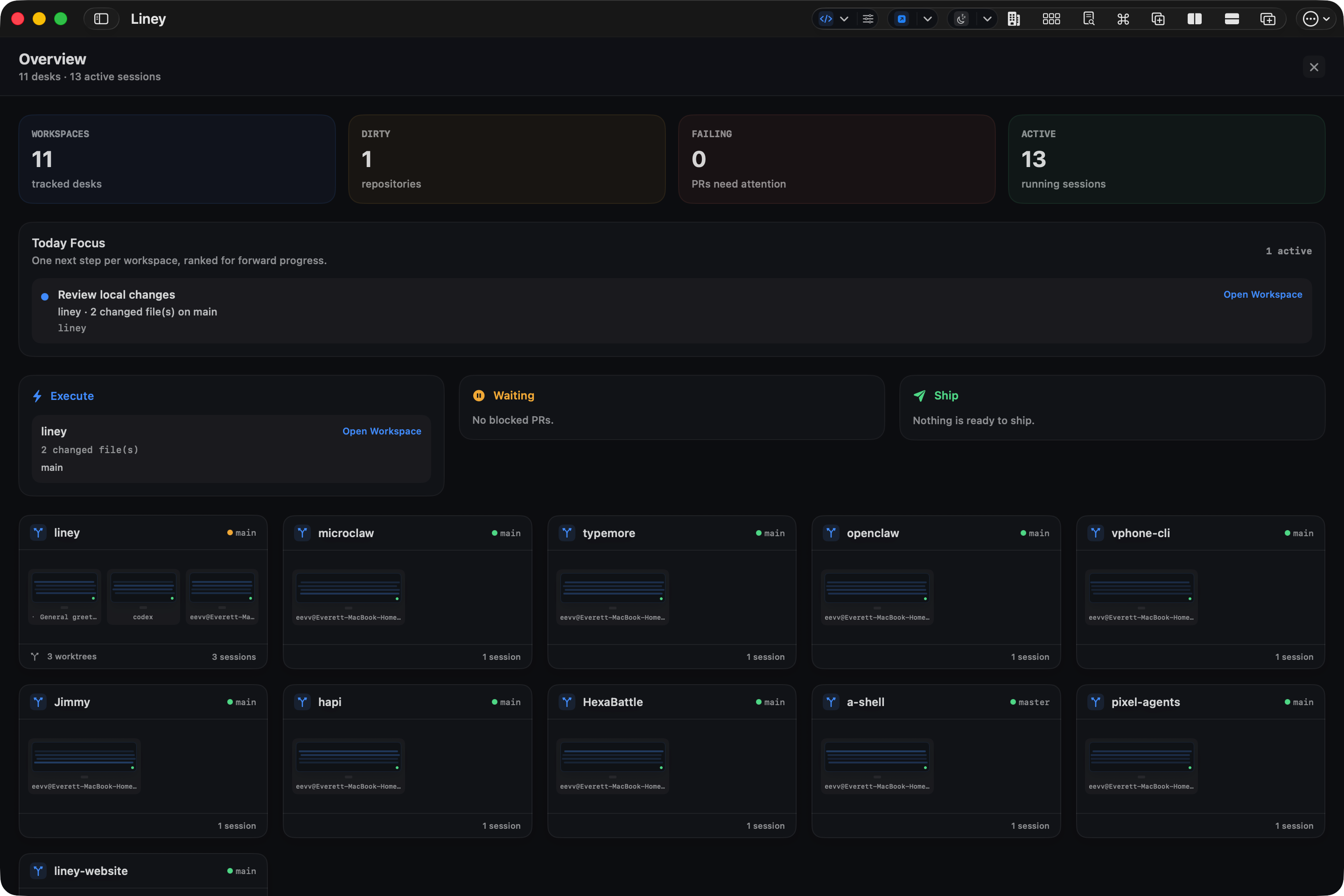Screen dimensions: 1344x896
Task: Expand the chevron next to the code icon
Action: coord(844,19)
